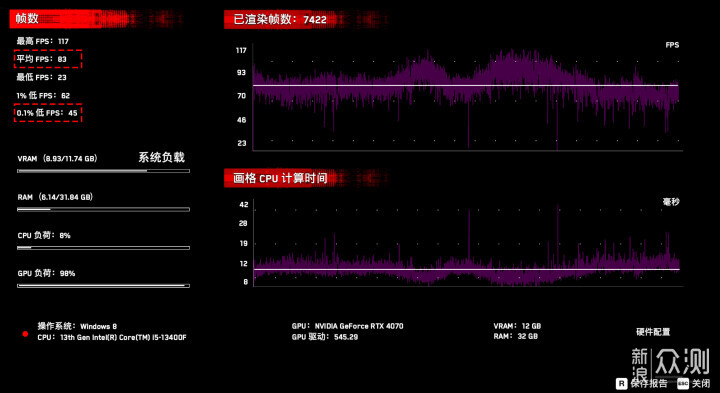Click the RAM usage bar
This screenshot has height=393, width=720.
click(x=103, y=209)
